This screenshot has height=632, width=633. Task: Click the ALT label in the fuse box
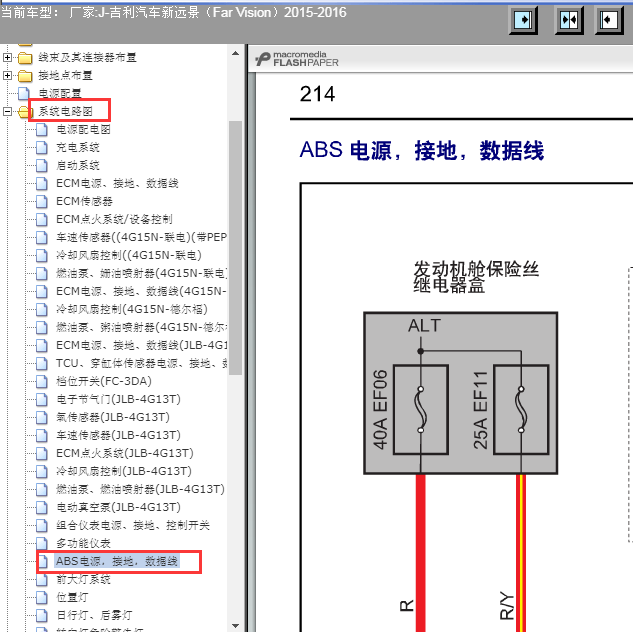pos(424,325)
